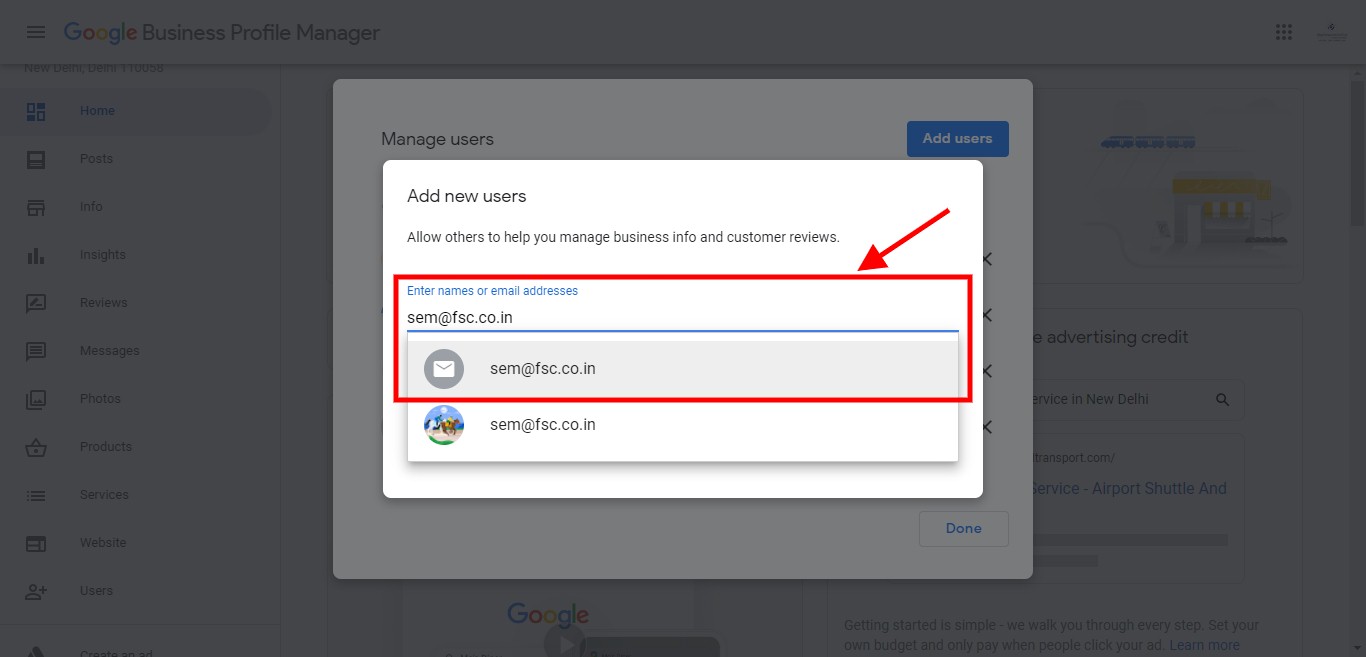
Task: Click the Home dashboard icon
Action: coord(36,111)
